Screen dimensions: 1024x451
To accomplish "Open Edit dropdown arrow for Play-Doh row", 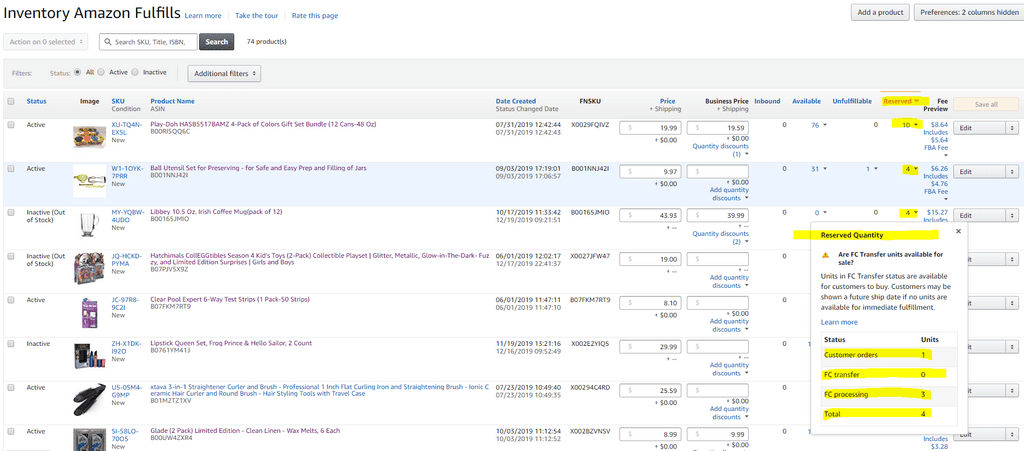I will 1012,128.
